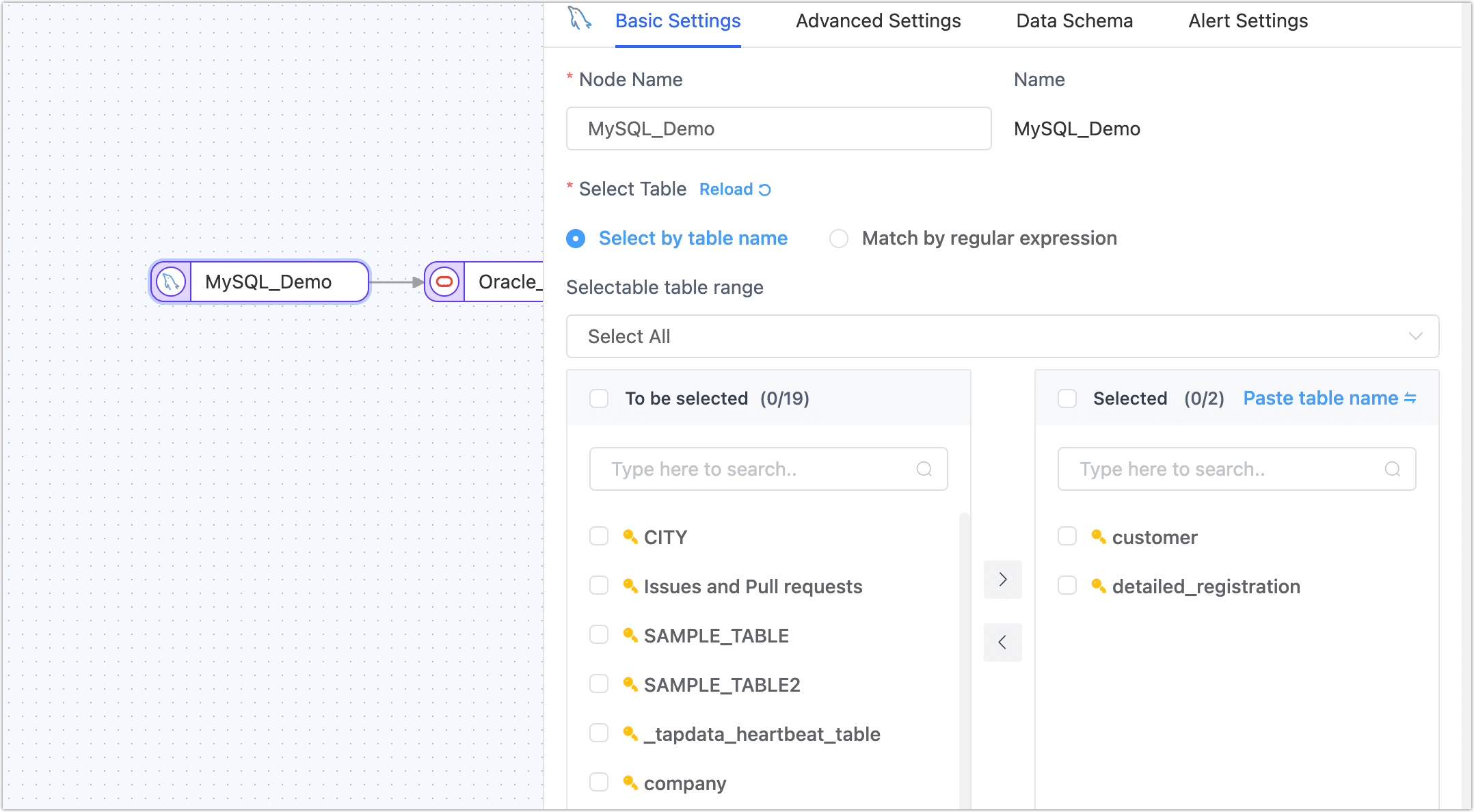Click the red Oracle node icon
Image resolution: width=1474 pixels, height=812 pixels.
click(444, 282)
